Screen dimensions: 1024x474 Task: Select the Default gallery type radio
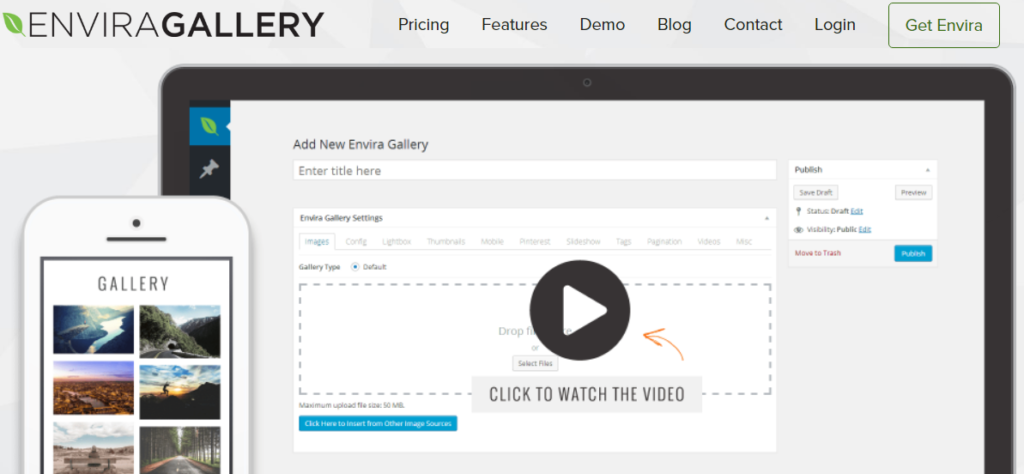point(355,266)
